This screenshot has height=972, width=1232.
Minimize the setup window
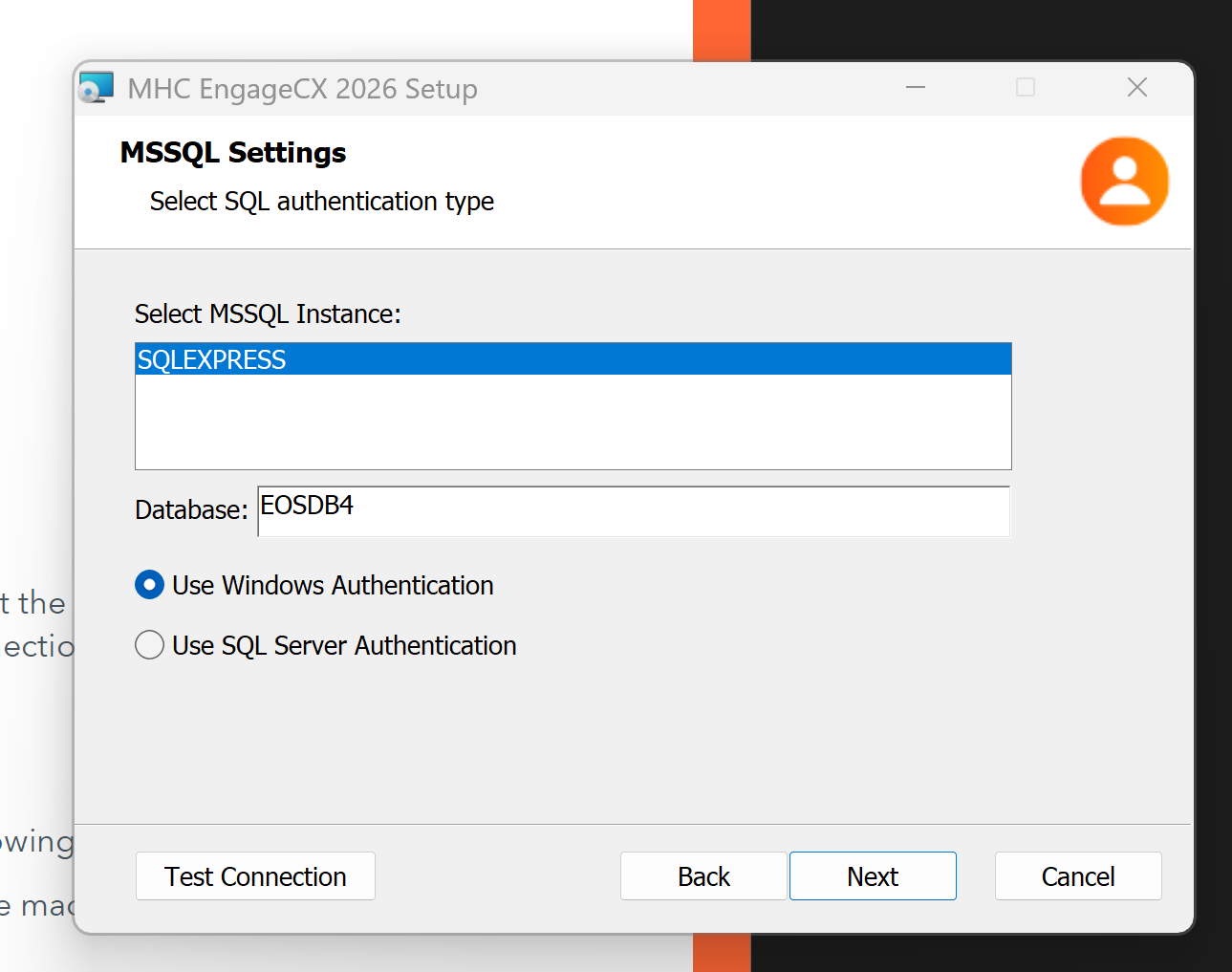point(916,87)
